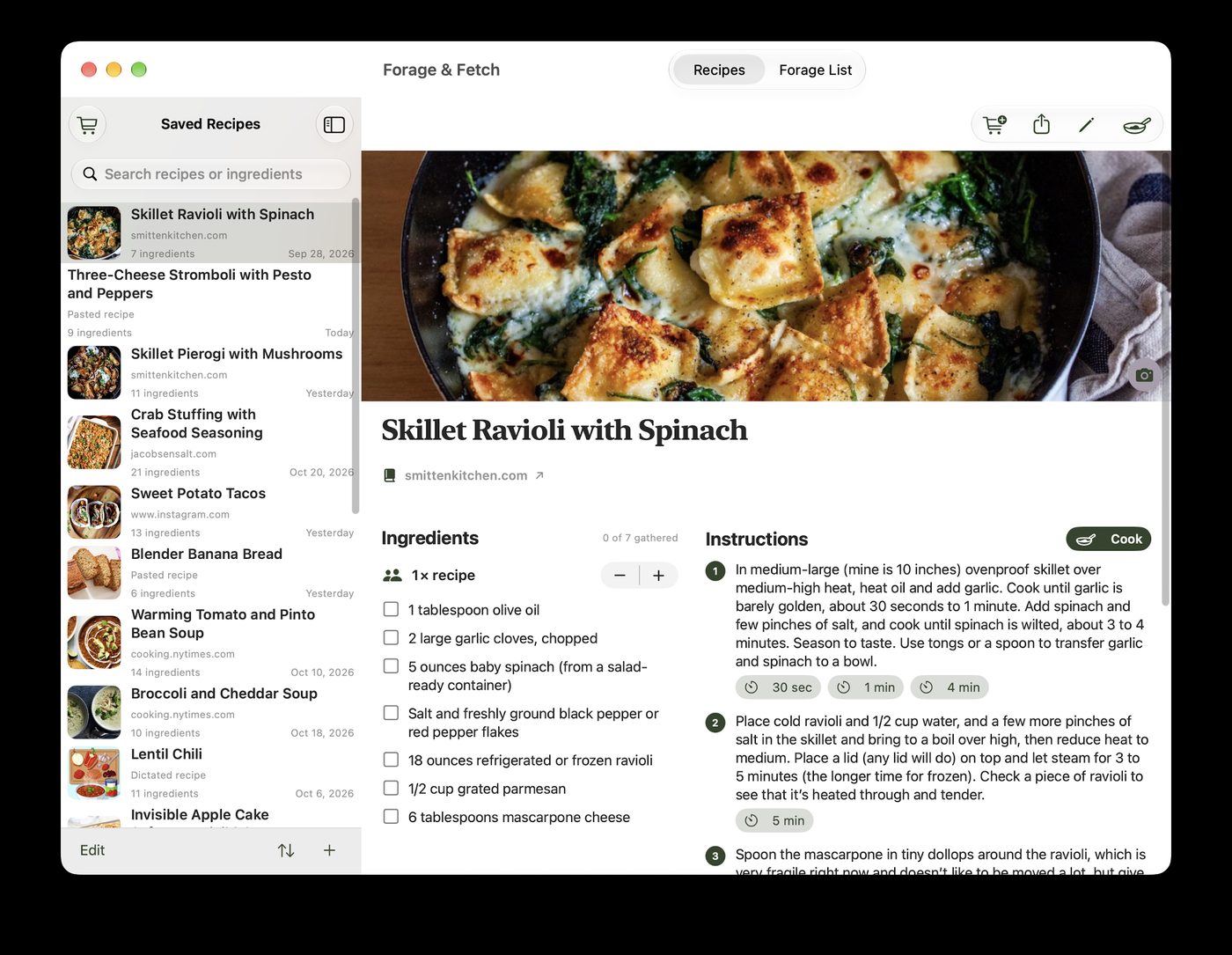
Task: Toggle the sidebar layout button
Action: click(x=334, y=125)
